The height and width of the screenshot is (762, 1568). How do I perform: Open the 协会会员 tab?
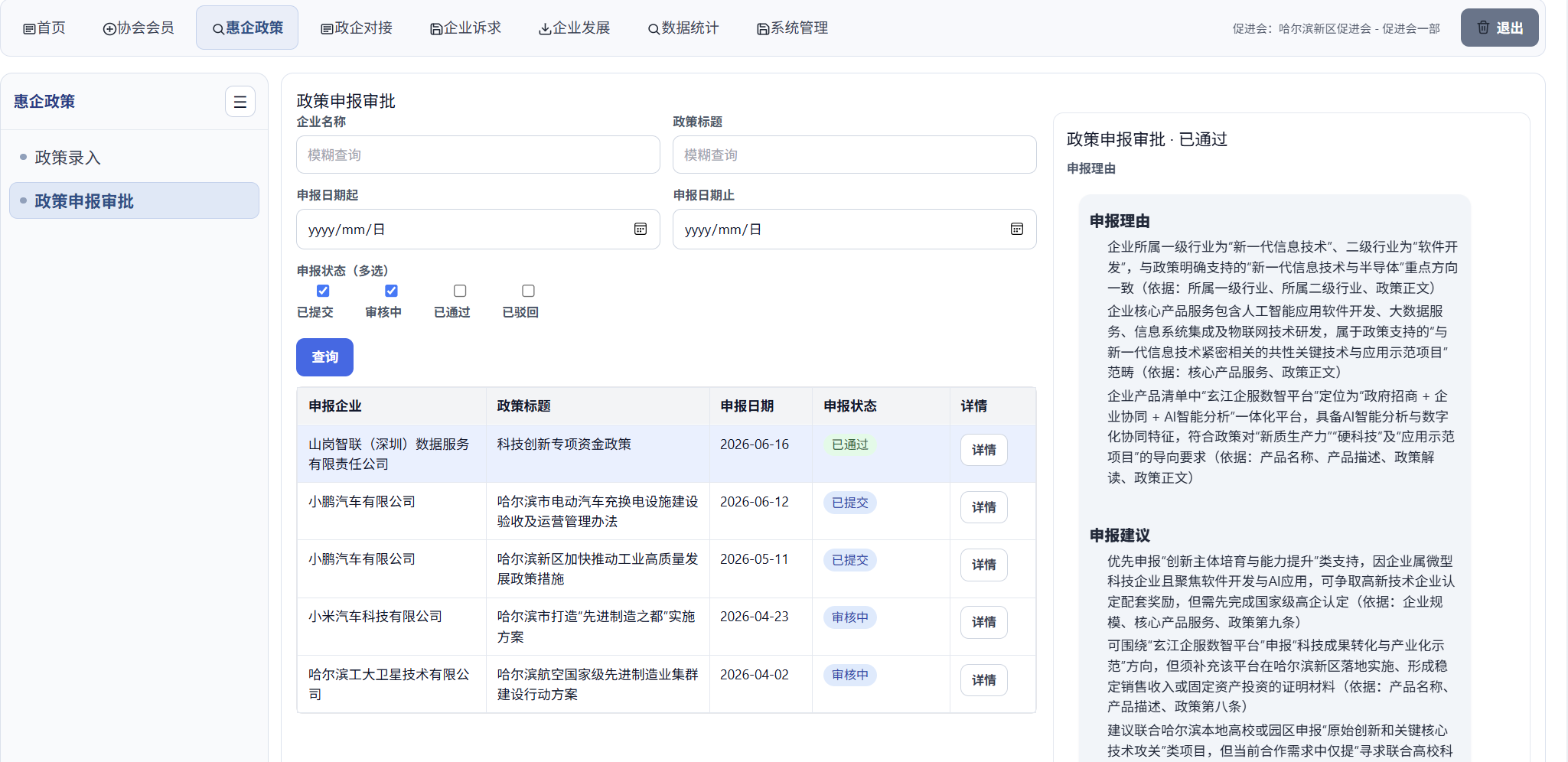click(x=139, y=28)
